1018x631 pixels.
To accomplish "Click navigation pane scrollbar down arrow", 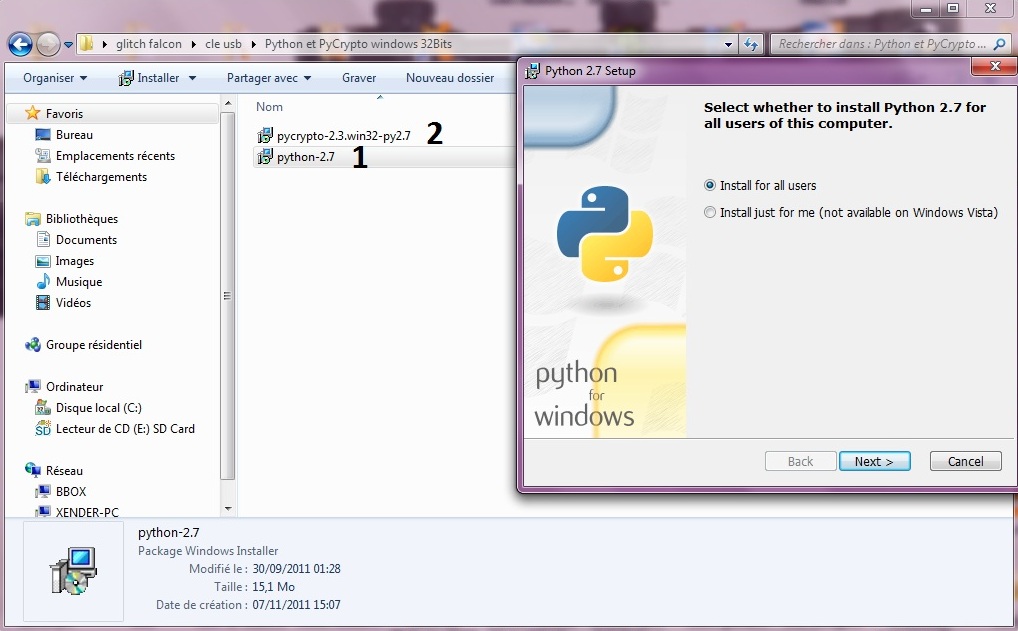I will [227, 509].
